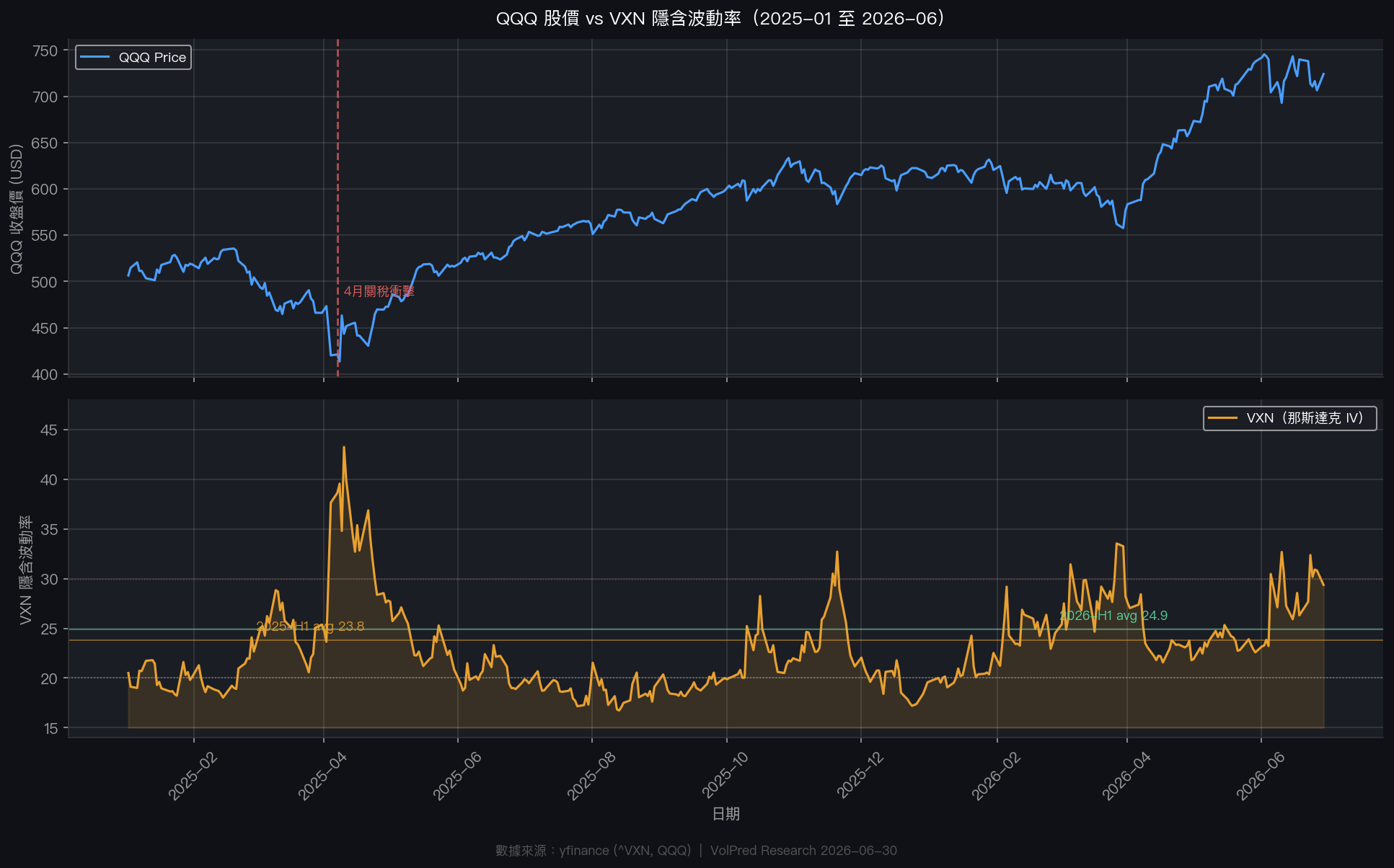Click the '25' tick on VXN axis
The image size is (1394, 868).
click(x=49, y=629)
